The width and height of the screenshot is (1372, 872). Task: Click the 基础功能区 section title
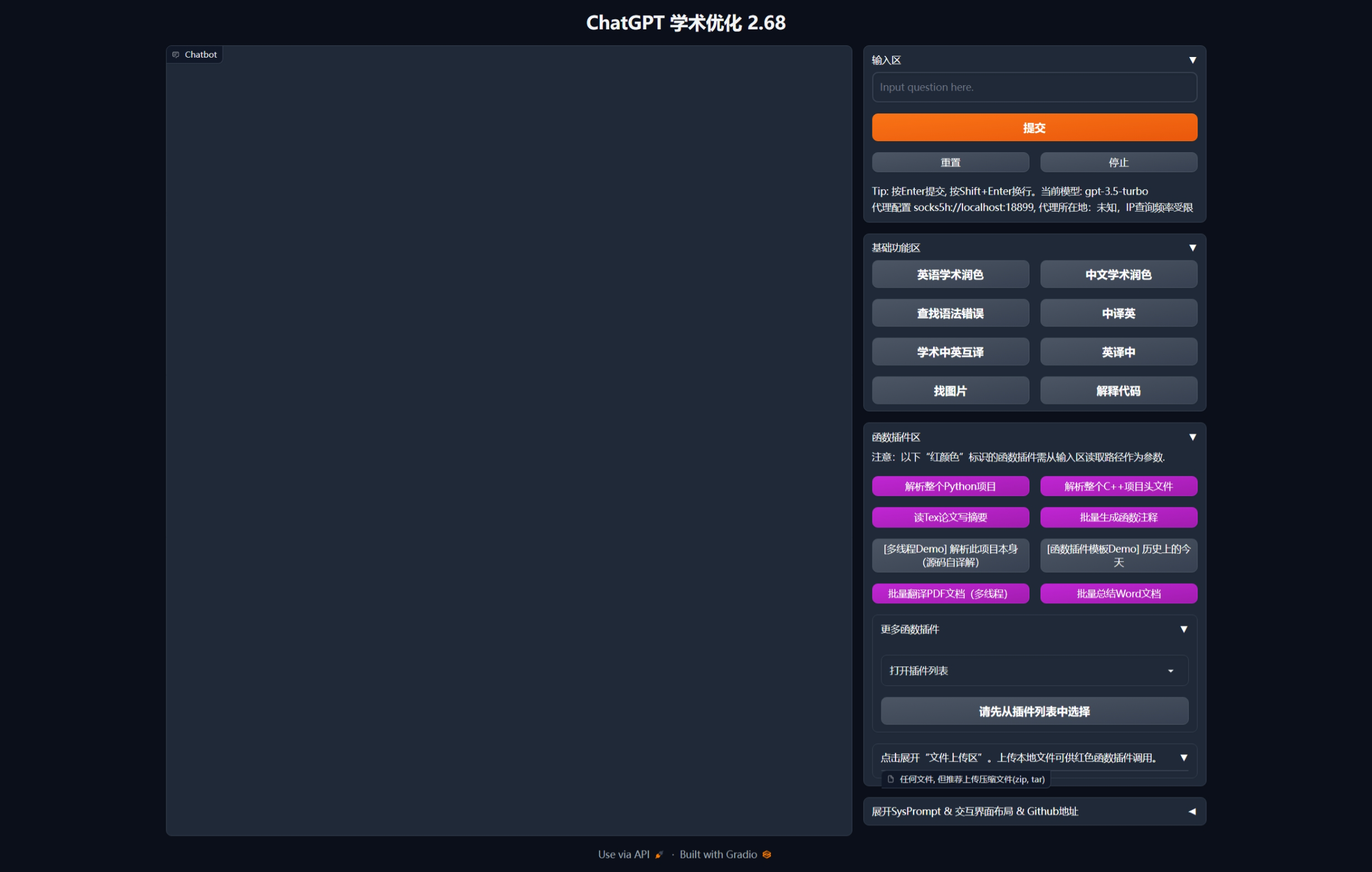895,248
